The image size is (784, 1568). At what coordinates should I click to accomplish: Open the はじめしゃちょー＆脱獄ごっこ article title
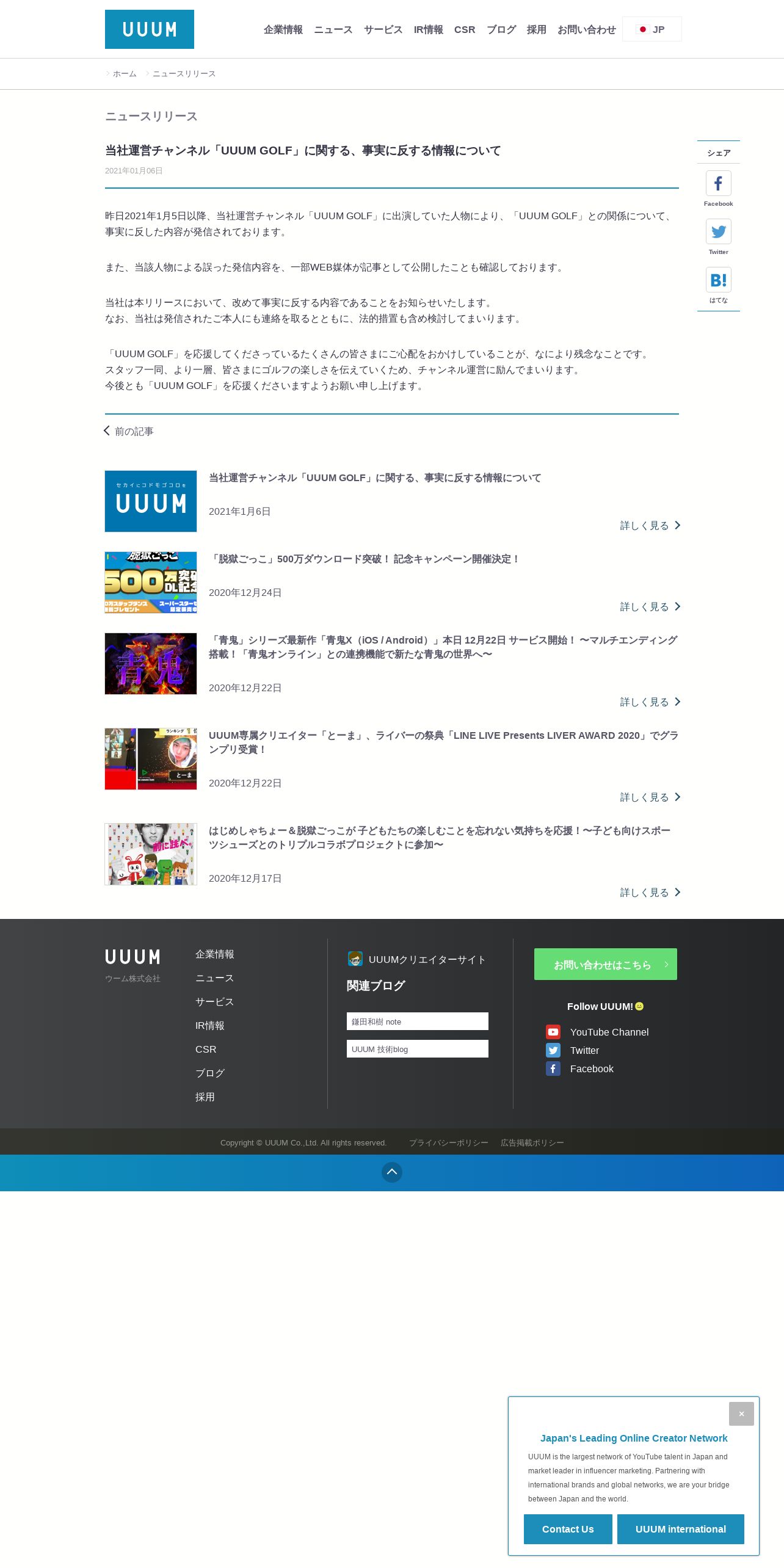[x=440, y=838]
